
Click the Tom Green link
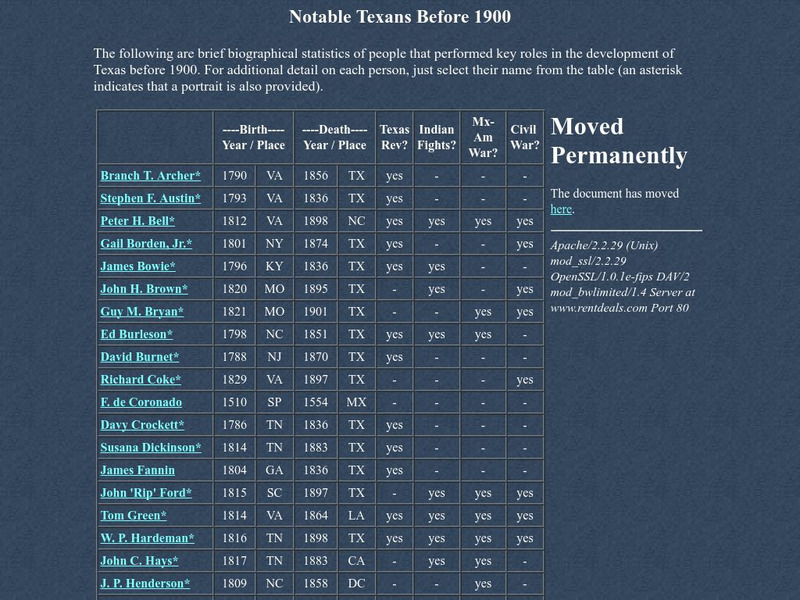pyautogui.click(x=133, y=514)
